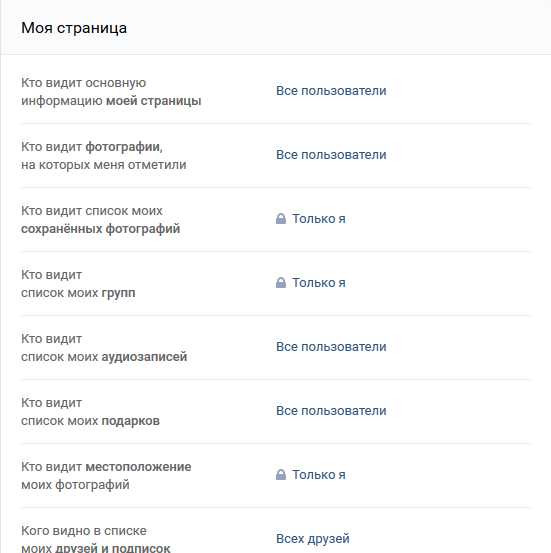Click the 'Моя страница' section header

(74, 28)
